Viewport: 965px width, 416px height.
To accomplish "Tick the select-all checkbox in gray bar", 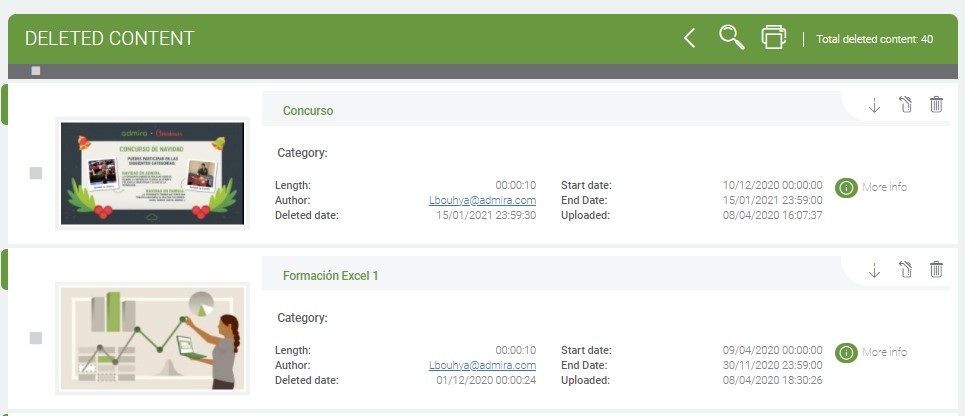I will (36, 71).
